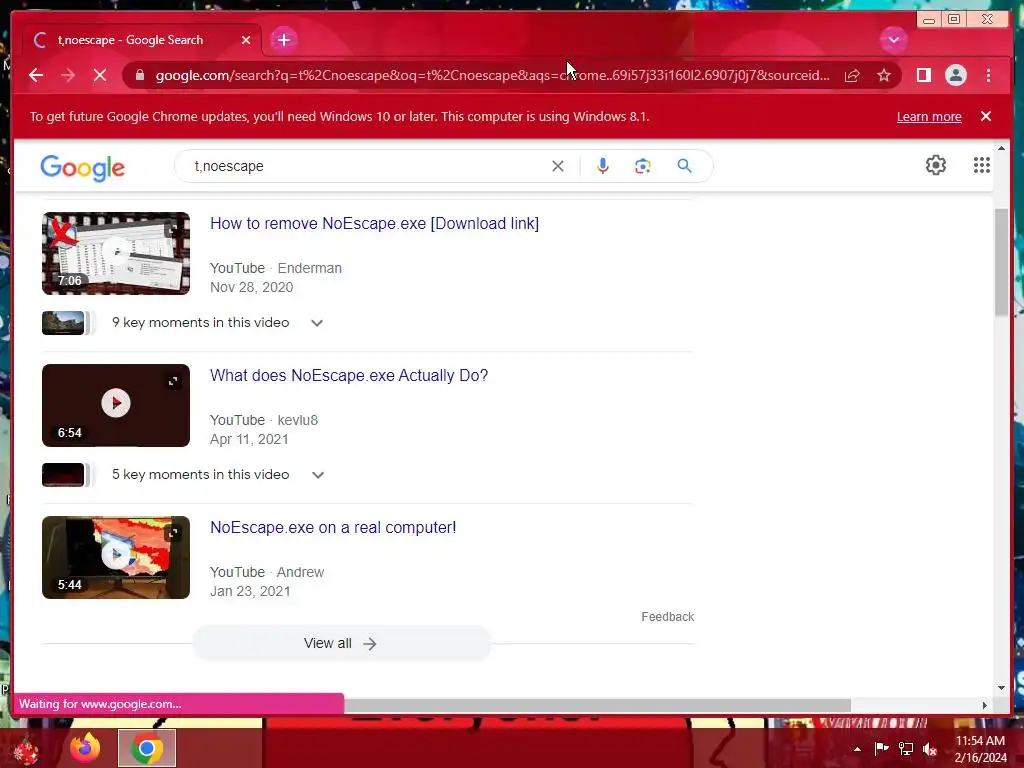Open NoEscape.exe on a real computer link
Screen dimensions: 1024x768
pos(333,528)
